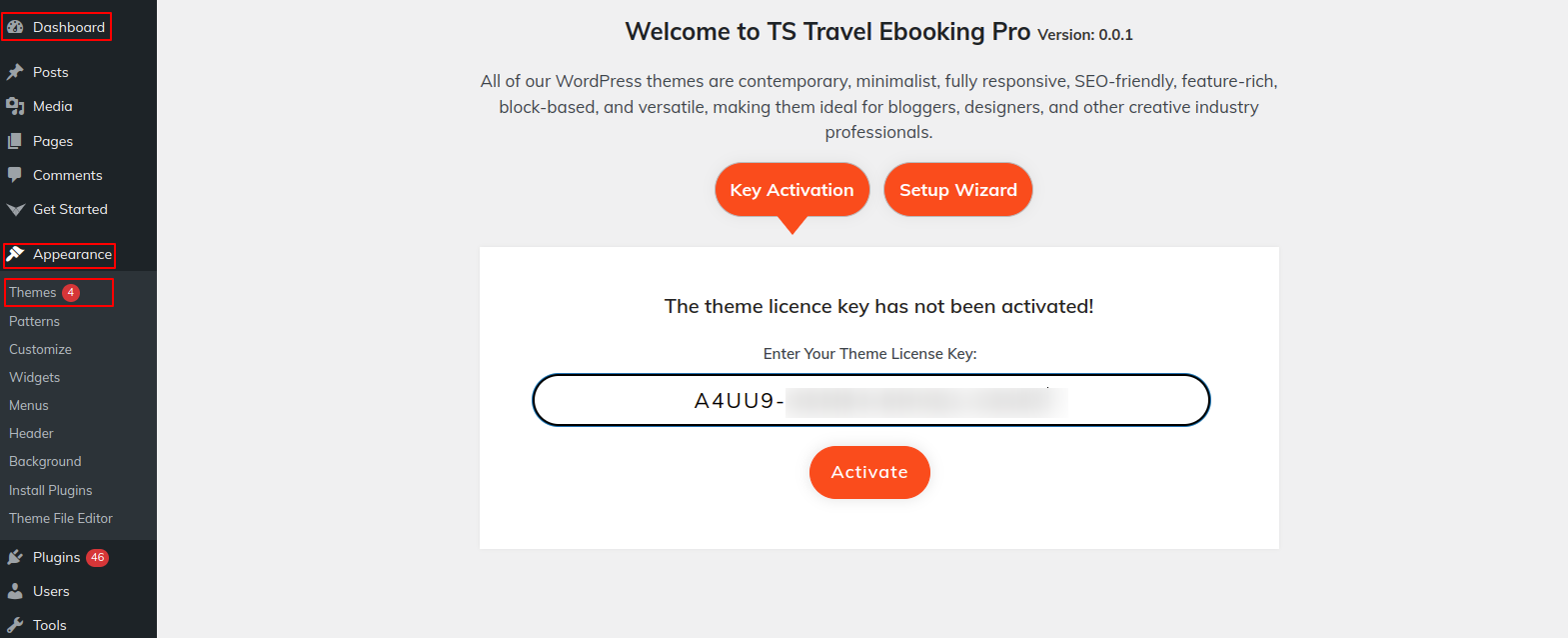Image resolution: width=1568 pixels, height=638 pixels.
Task: Go to Customize in the sidebar
Action: pos(41,349)
